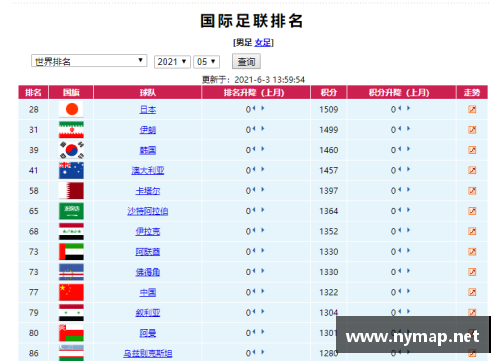Image resolution: width=500 pixels, height=362 pixels.
Task: Open the 乌兹别克斯坦 team link
Action: pyautogui.click(x=148, y=353)
